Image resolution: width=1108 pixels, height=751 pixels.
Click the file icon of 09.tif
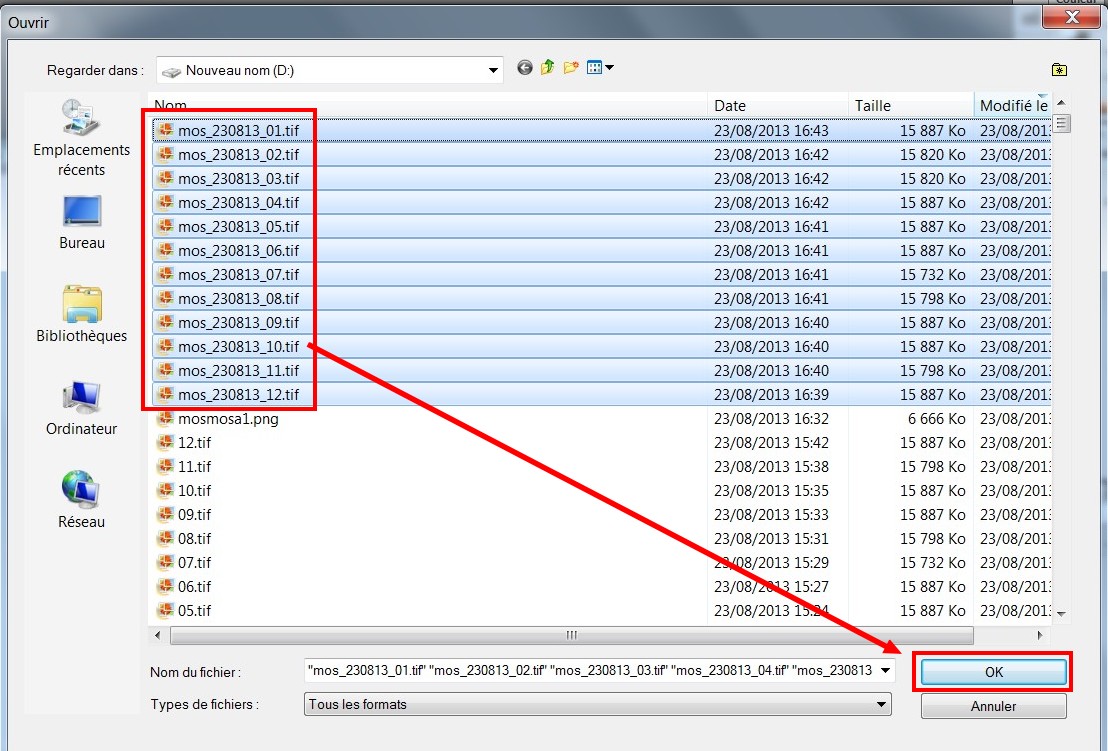click(x=165, y=514)
